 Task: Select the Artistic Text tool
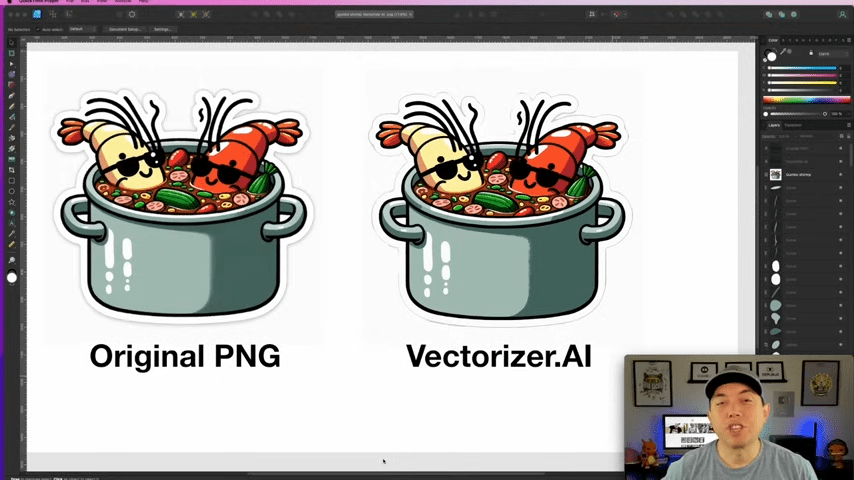[11, 223]
